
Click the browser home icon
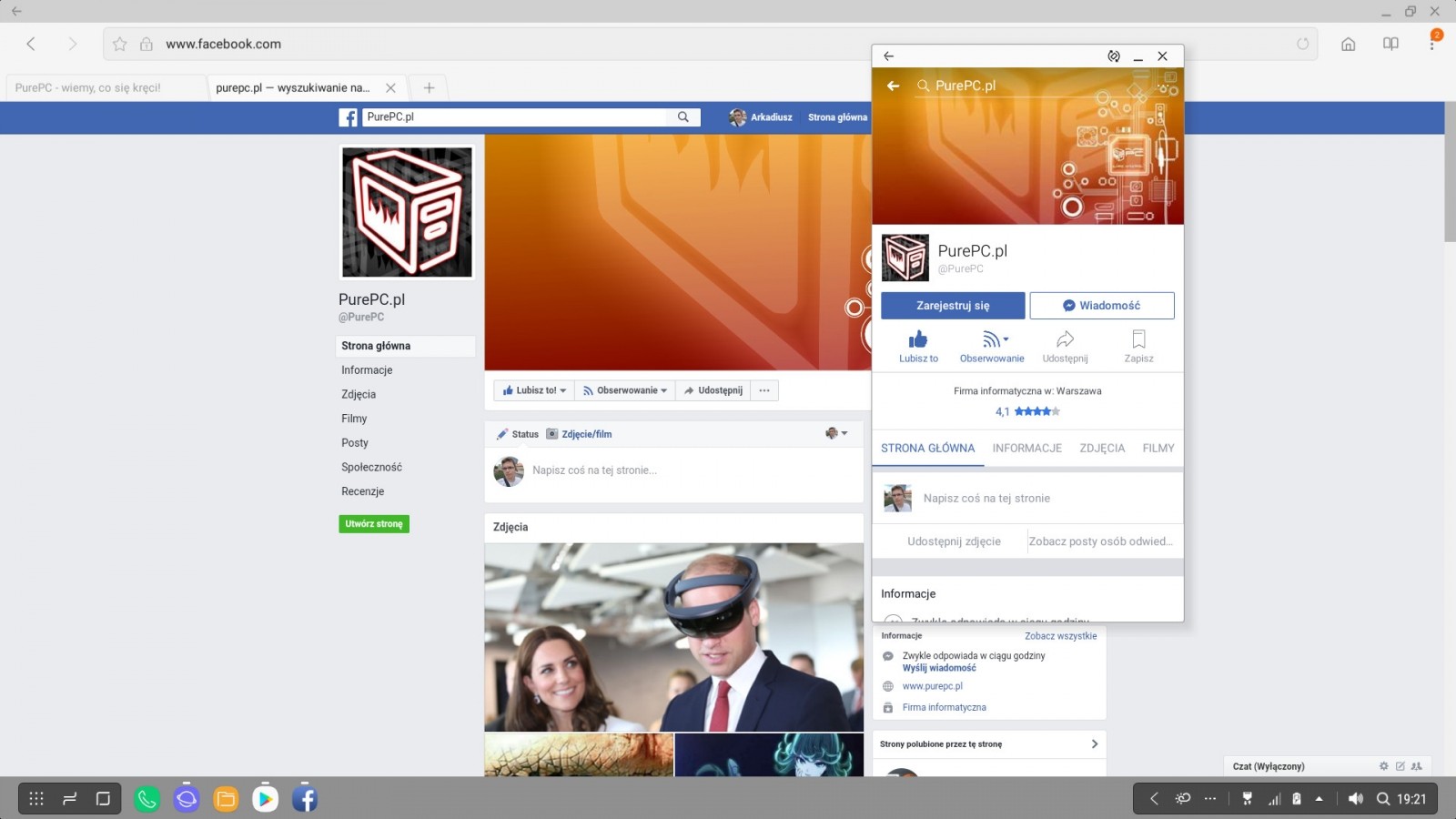pyautogui.click(x=1349, y=44)
